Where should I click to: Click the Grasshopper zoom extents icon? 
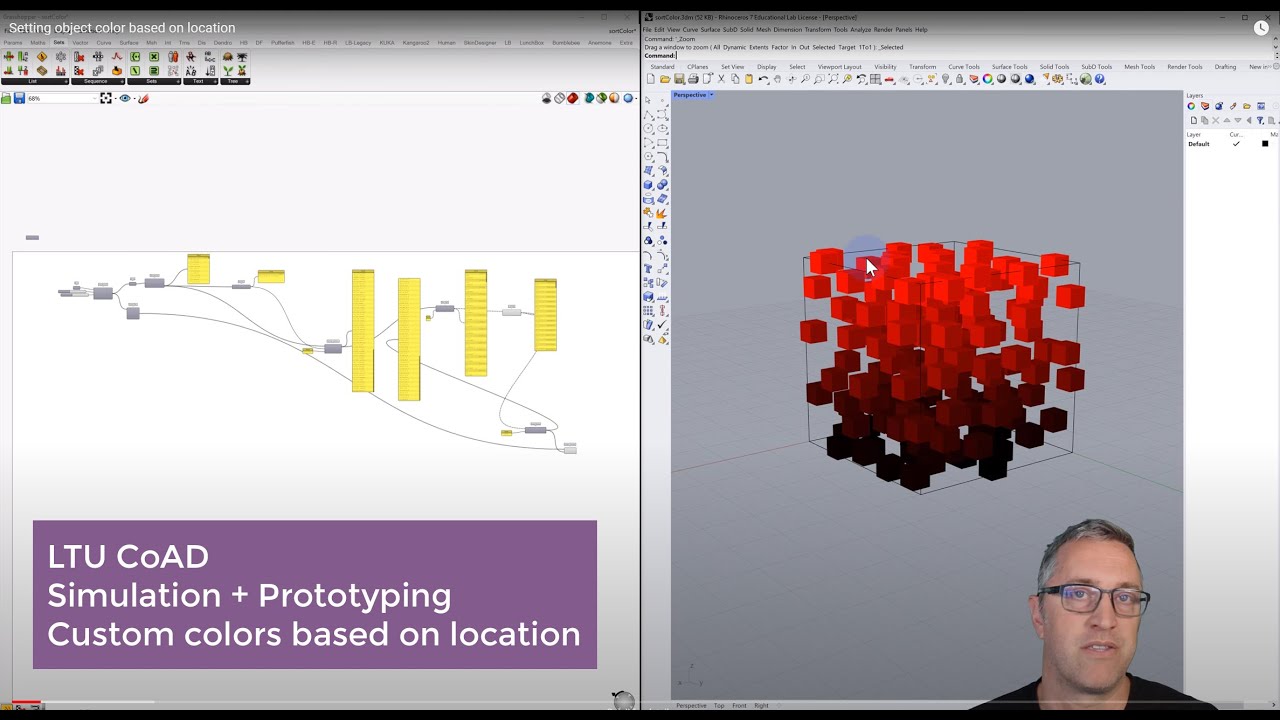point(106,98)
